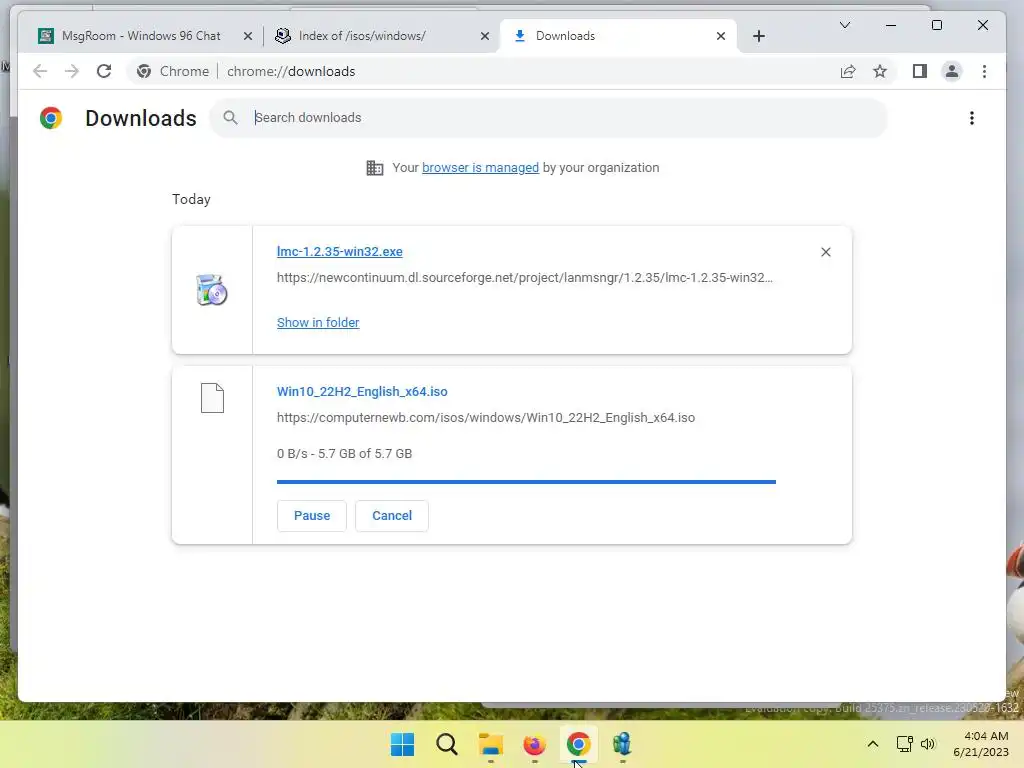The height and width of the screenshot is (768, 1024).
Task: Click the Today date heading
Action: tap(191, 199)
